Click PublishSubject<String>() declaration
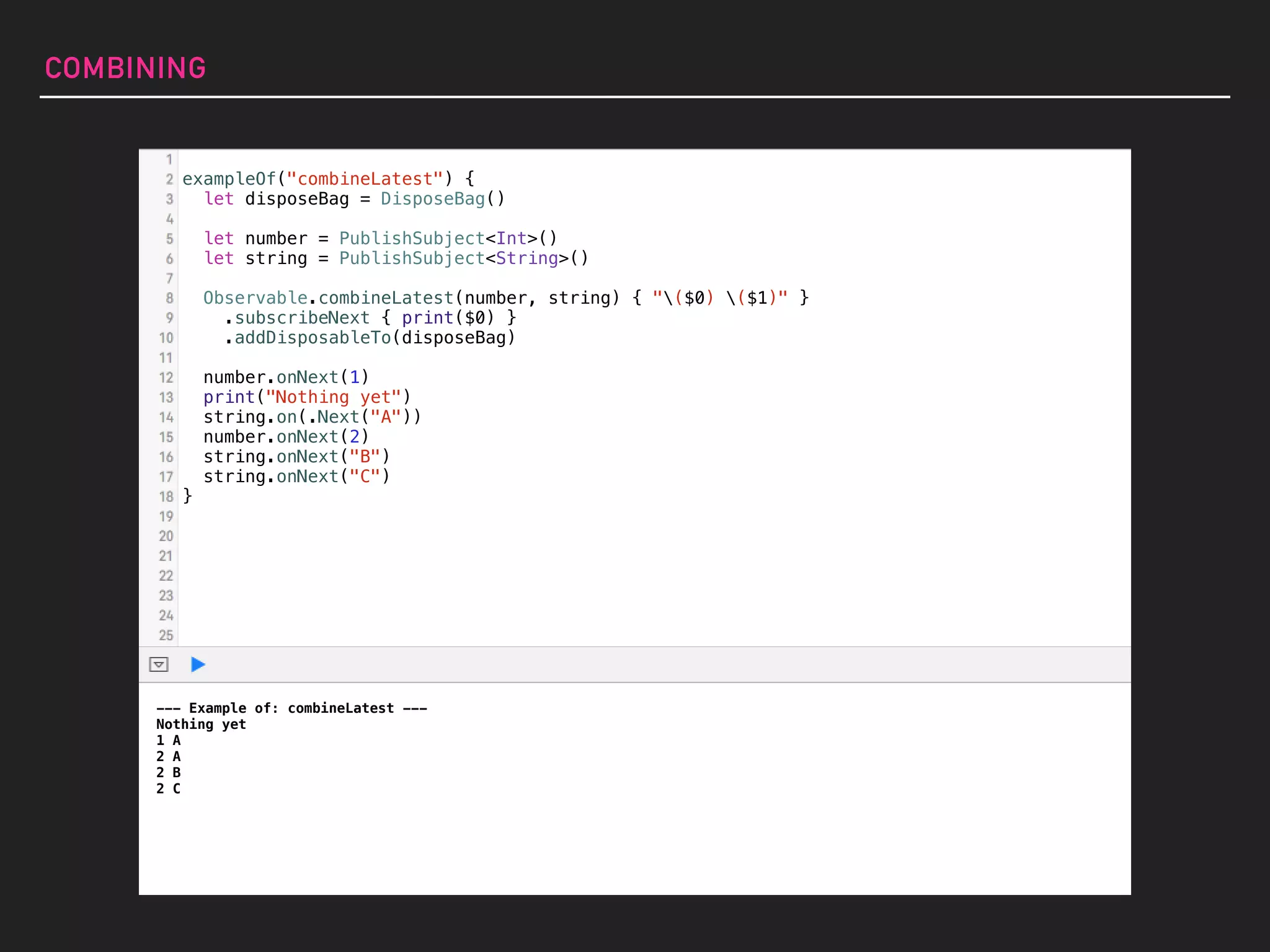Viewport: 1270px width, 952px height. pyautogui.click(x=463, y=258)
